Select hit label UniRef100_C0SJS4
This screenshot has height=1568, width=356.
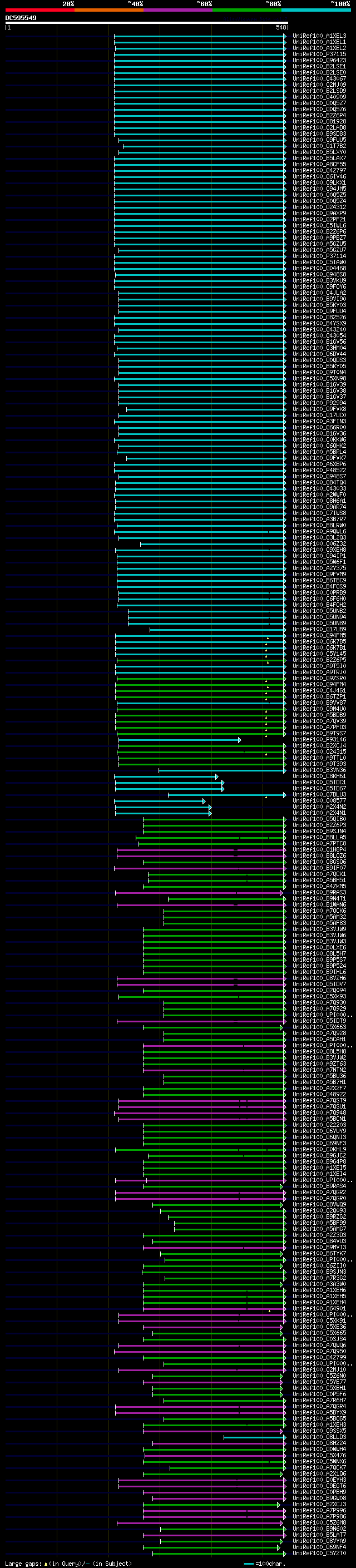coord(319,1339)
